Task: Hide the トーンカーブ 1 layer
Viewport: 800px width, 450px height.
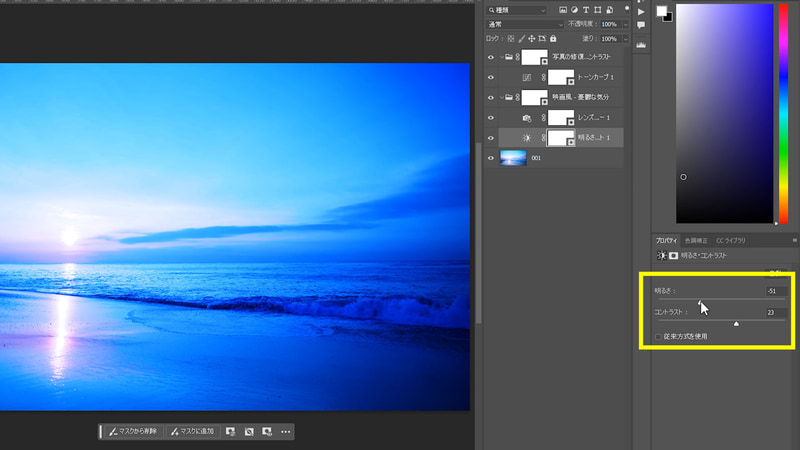Action: (491, 78)
